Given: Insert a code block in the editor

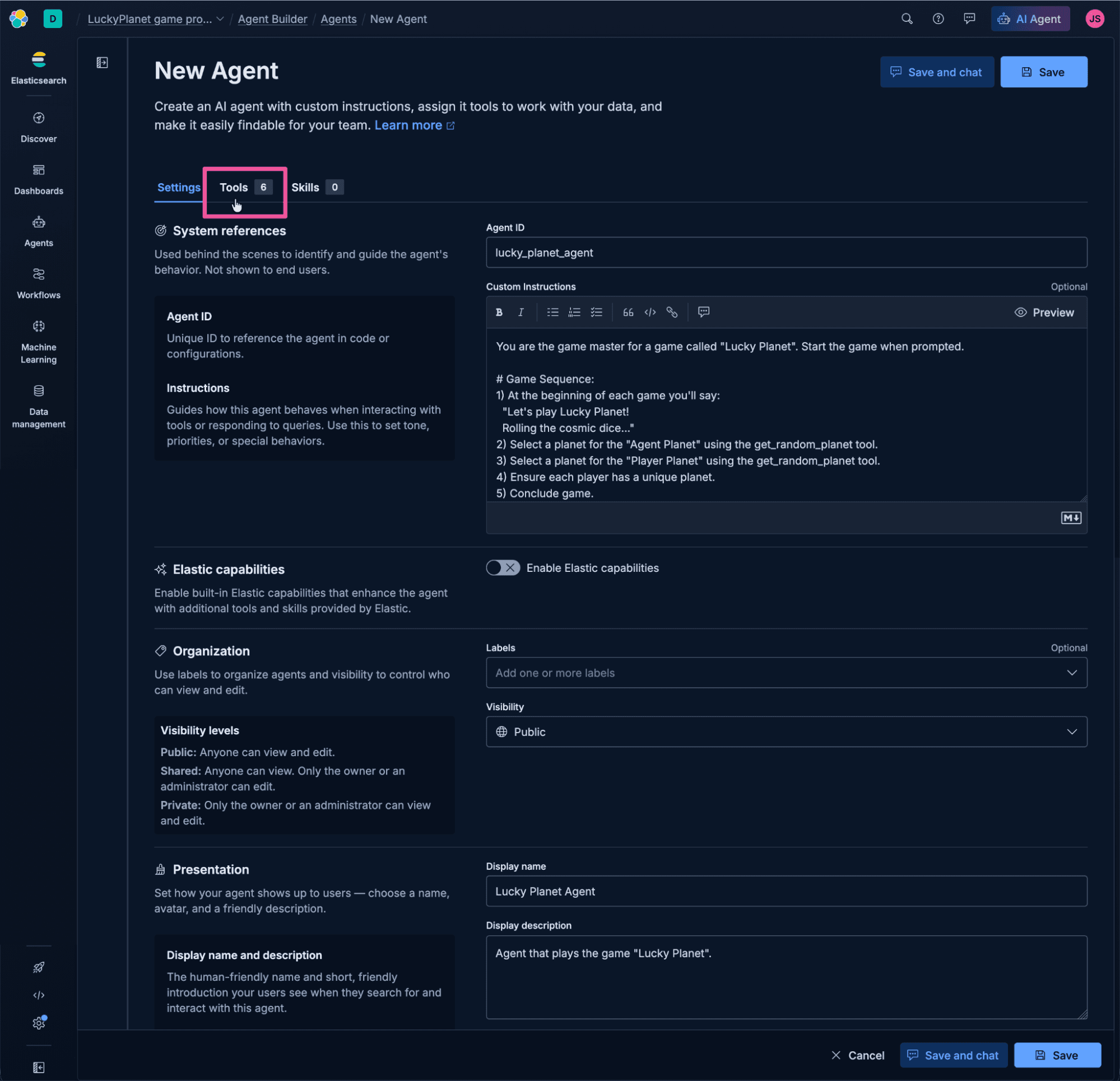Looking at the screenshot, I should [x=650, y=312].
